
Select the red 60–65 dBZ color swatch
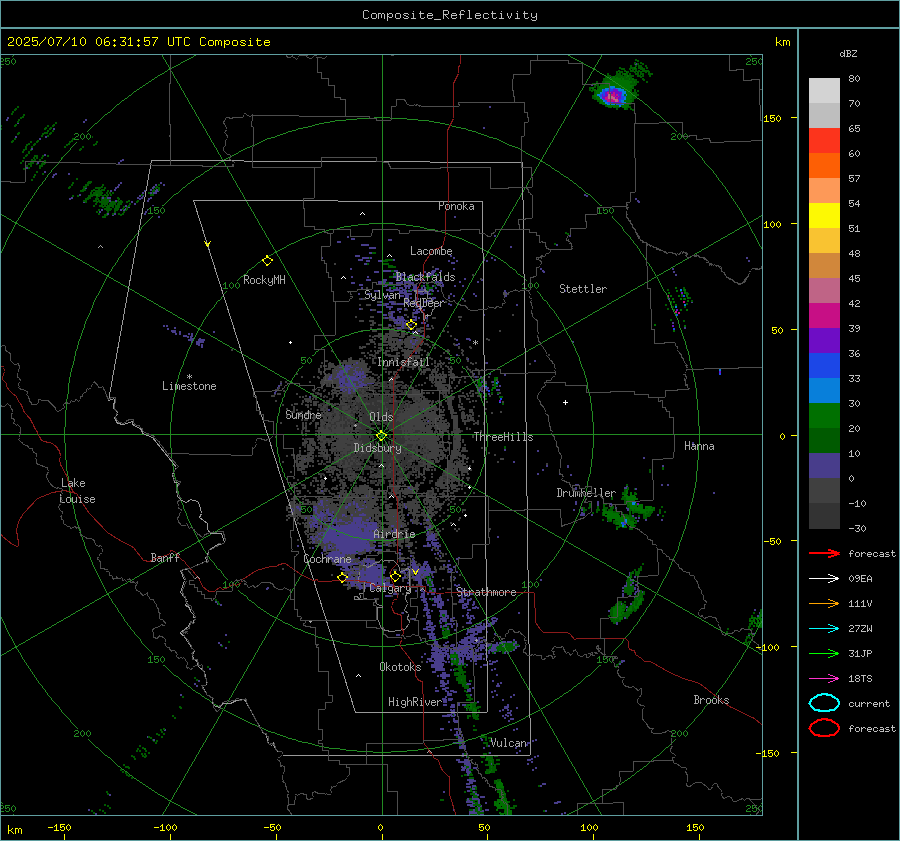[x=824, y=141]
